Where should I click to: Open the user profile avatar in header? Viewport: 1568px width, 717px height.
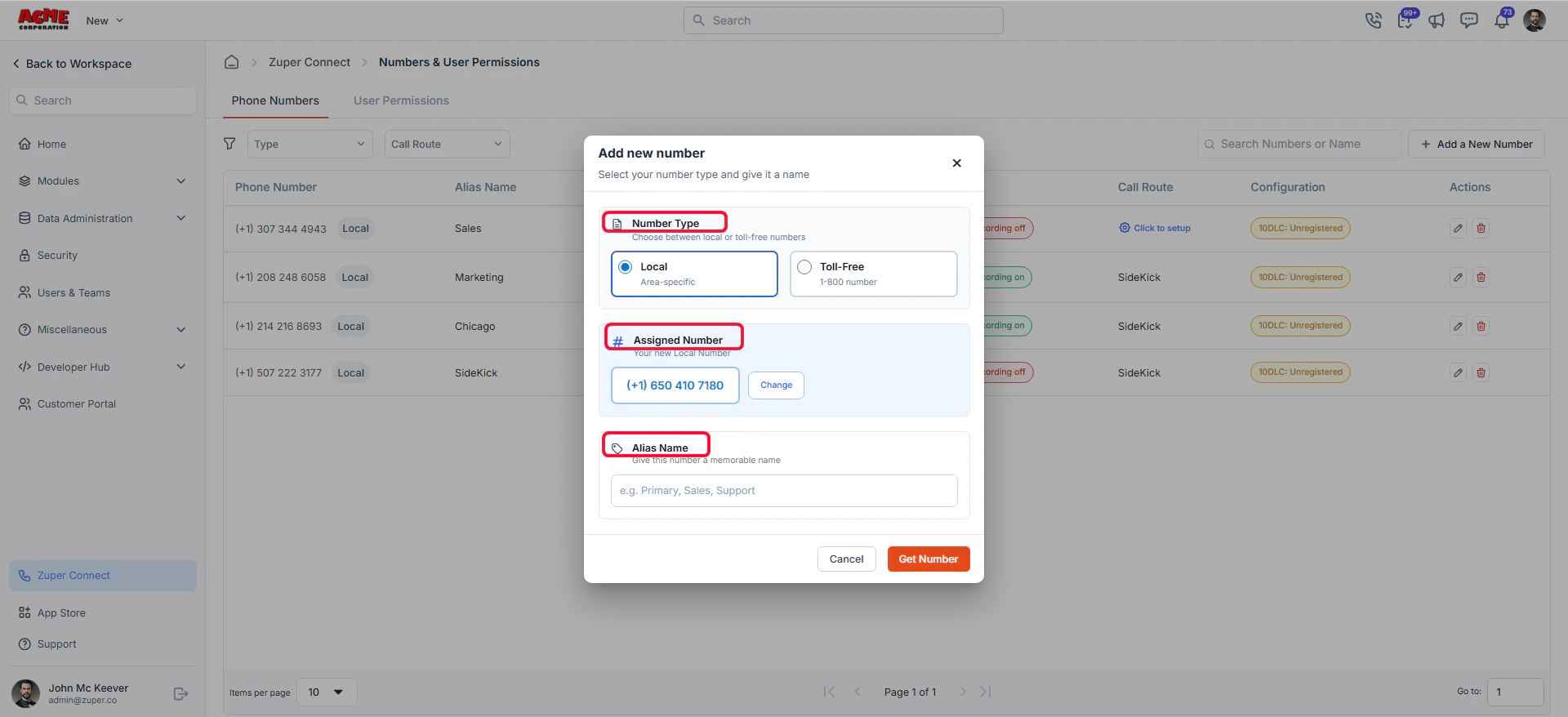pos(1535,20)
